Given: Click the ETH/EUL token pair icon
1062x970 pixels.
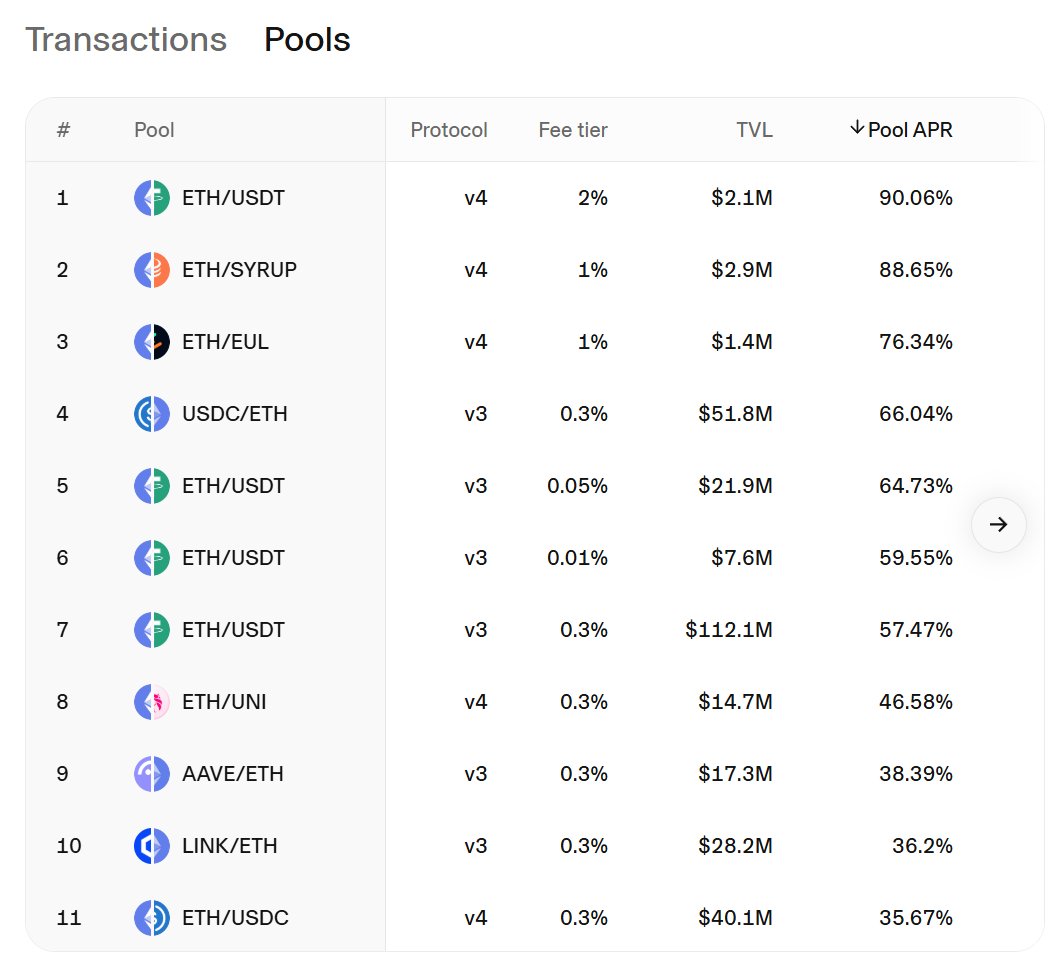Looking at the screenshot, I should 152,341.
